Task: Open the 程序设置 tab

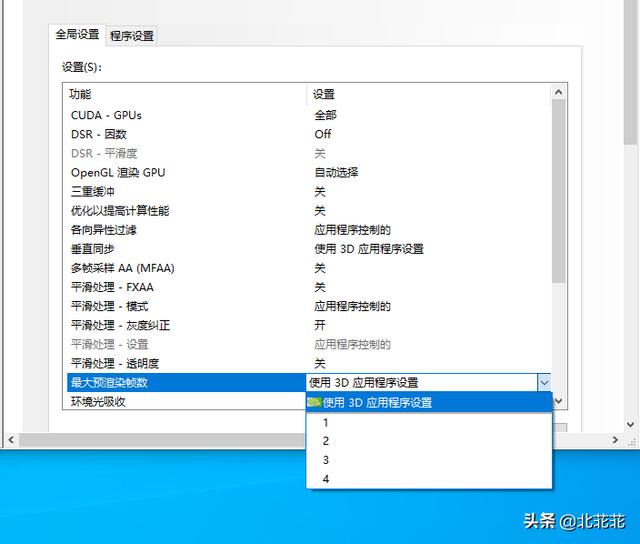Action: tap(131, 36)
